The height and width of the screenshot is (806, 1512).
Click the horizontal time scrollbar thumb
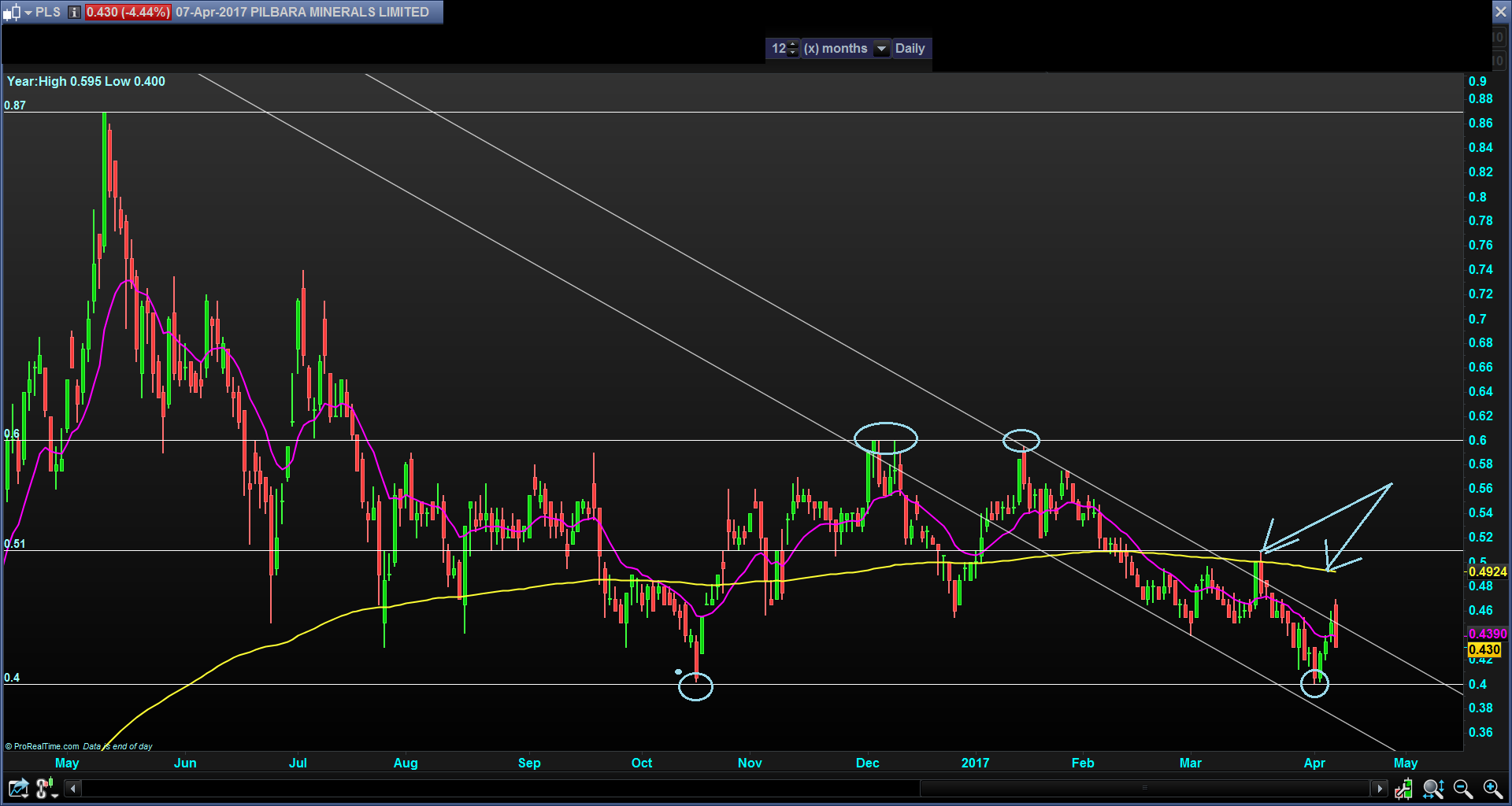[x=1144, y=788]
